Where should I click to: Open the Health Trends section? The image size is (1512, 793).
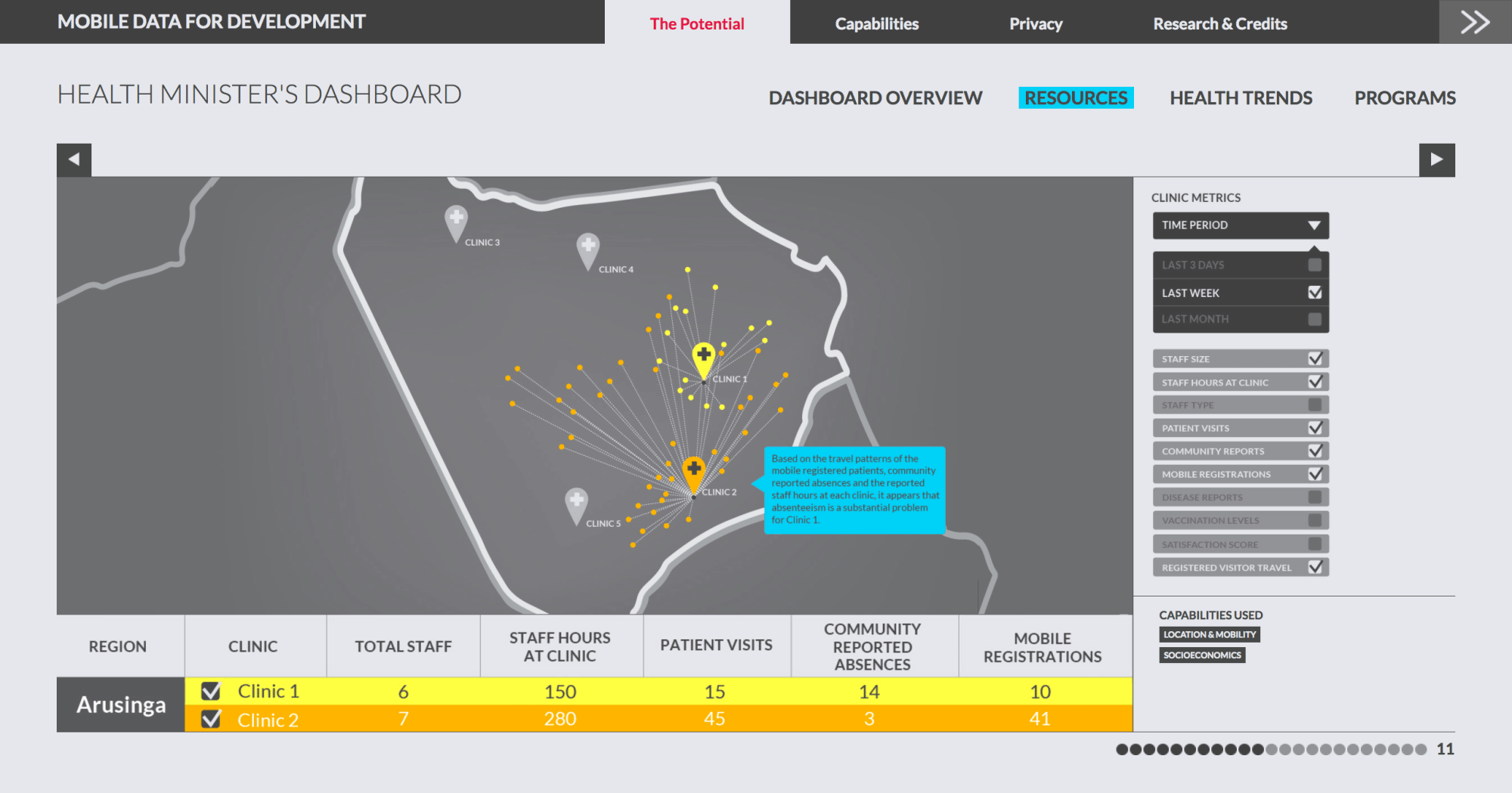pyautogui.click(x=1241, y=98)
